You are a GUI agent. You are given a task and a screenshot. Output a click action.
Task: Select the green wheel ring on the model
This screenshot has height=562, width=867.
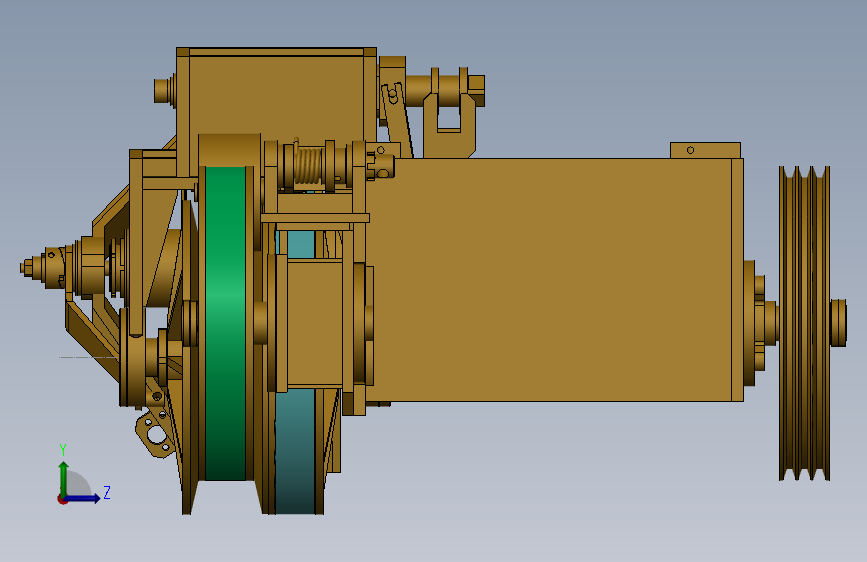[225, 323]
